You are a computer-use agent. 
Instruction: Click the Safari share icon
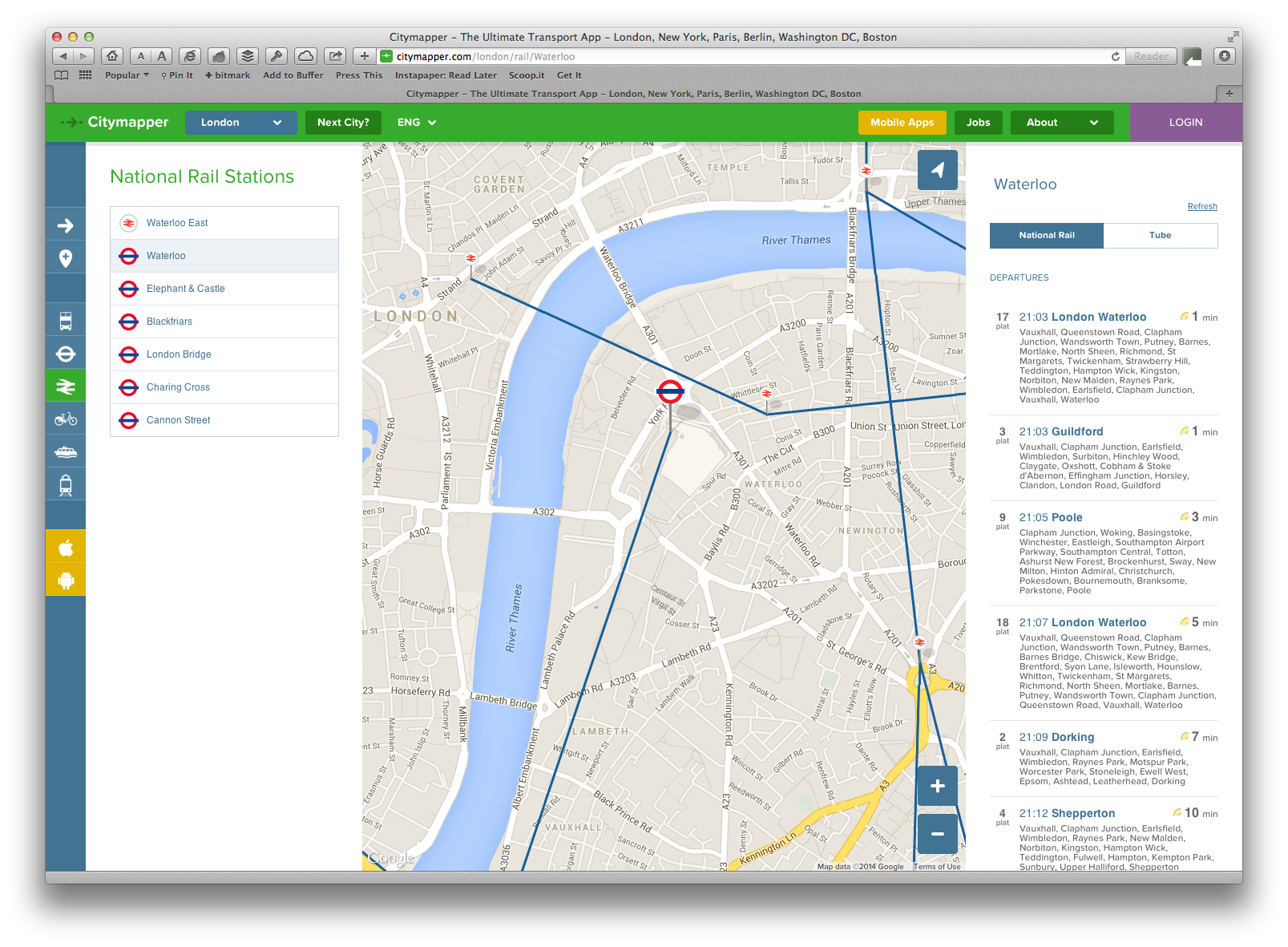point(335,56)
